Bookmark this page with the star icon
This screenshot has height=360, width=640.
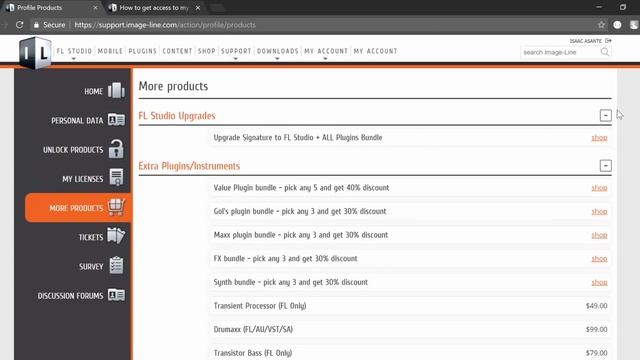pos(601,25)
